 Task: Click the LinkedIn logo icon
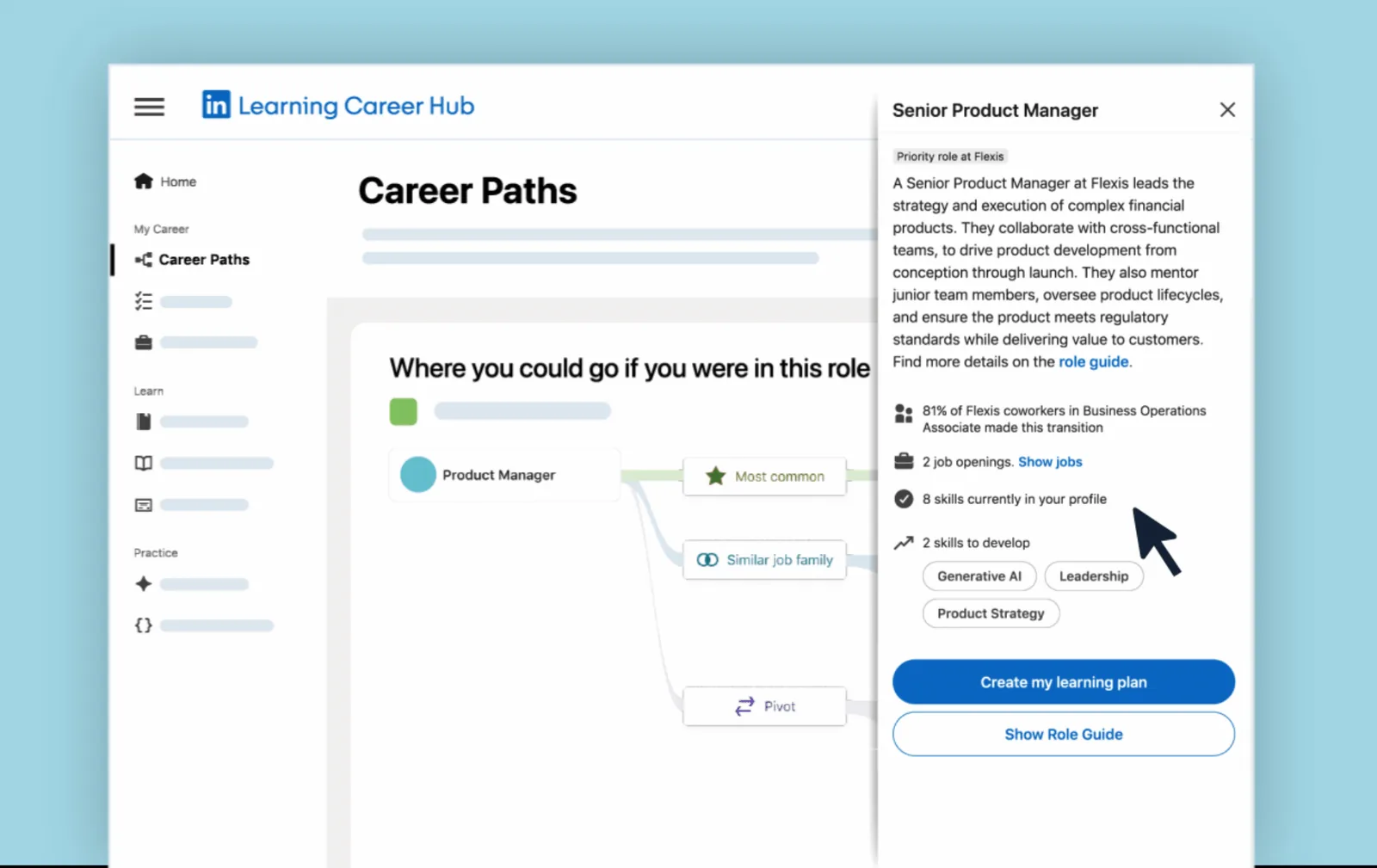click(216, 105)
